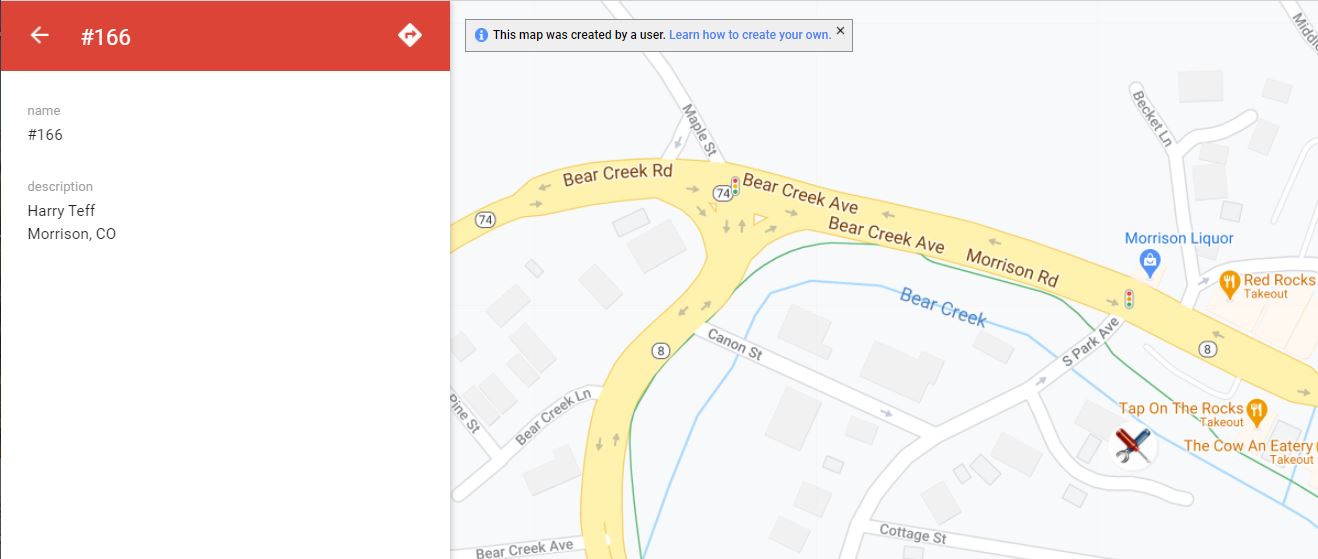The image size is (1318, 559).
Task: Select the wrench and screwdriver map marker
Action: tap(1133, 445)
